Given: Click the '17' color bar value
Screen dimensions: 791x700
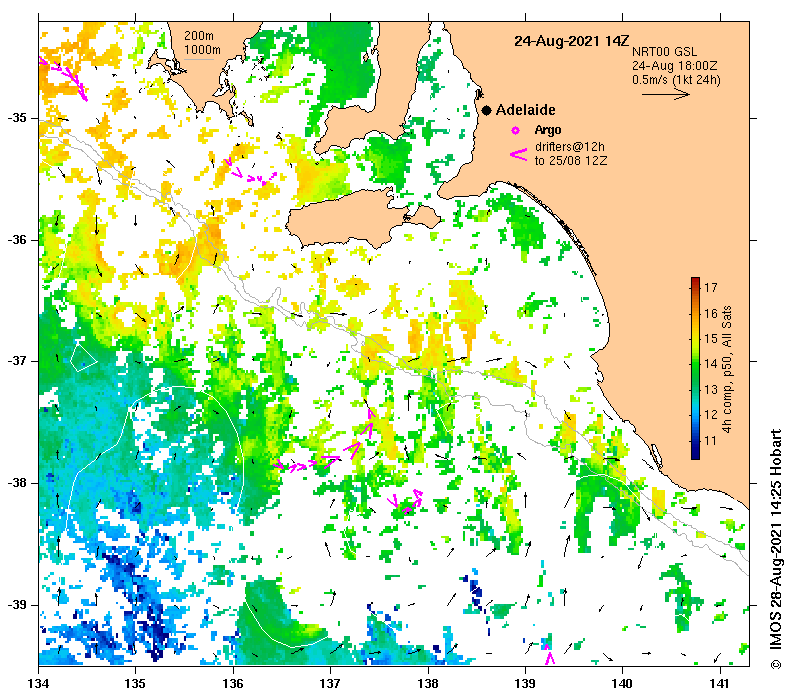Looking at the screenshot, I should [710, 288].
